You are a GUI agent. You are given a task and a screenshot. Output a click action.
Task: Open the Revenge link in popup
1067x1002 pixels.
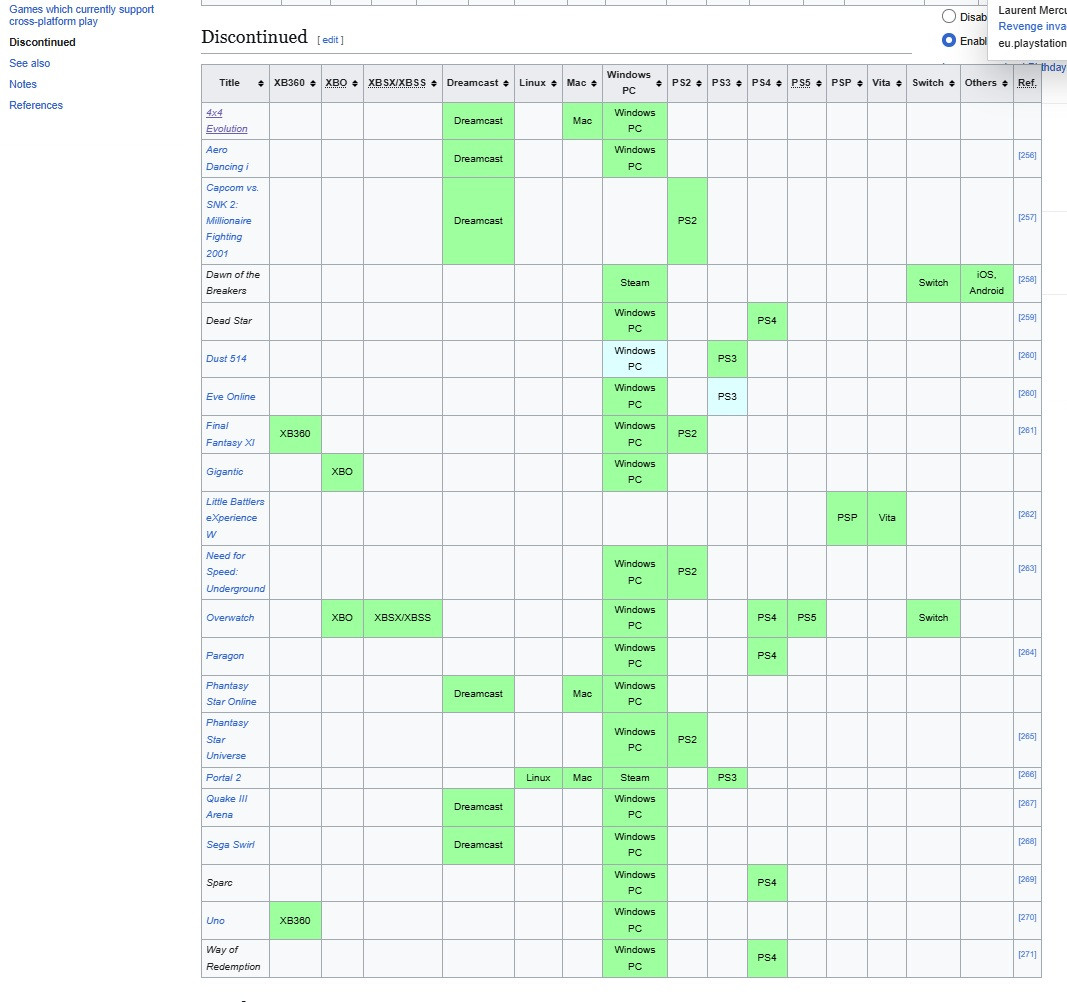click(1032, 26)
